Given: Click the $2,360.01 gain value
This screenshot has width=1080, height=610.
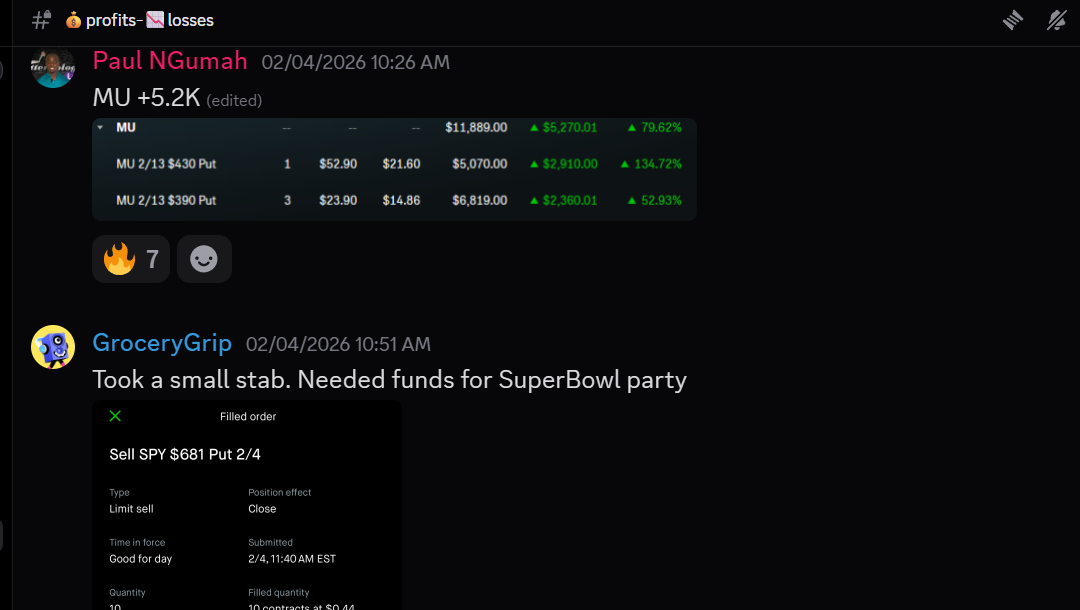Looking at the screenshot, I should [570, 200].
